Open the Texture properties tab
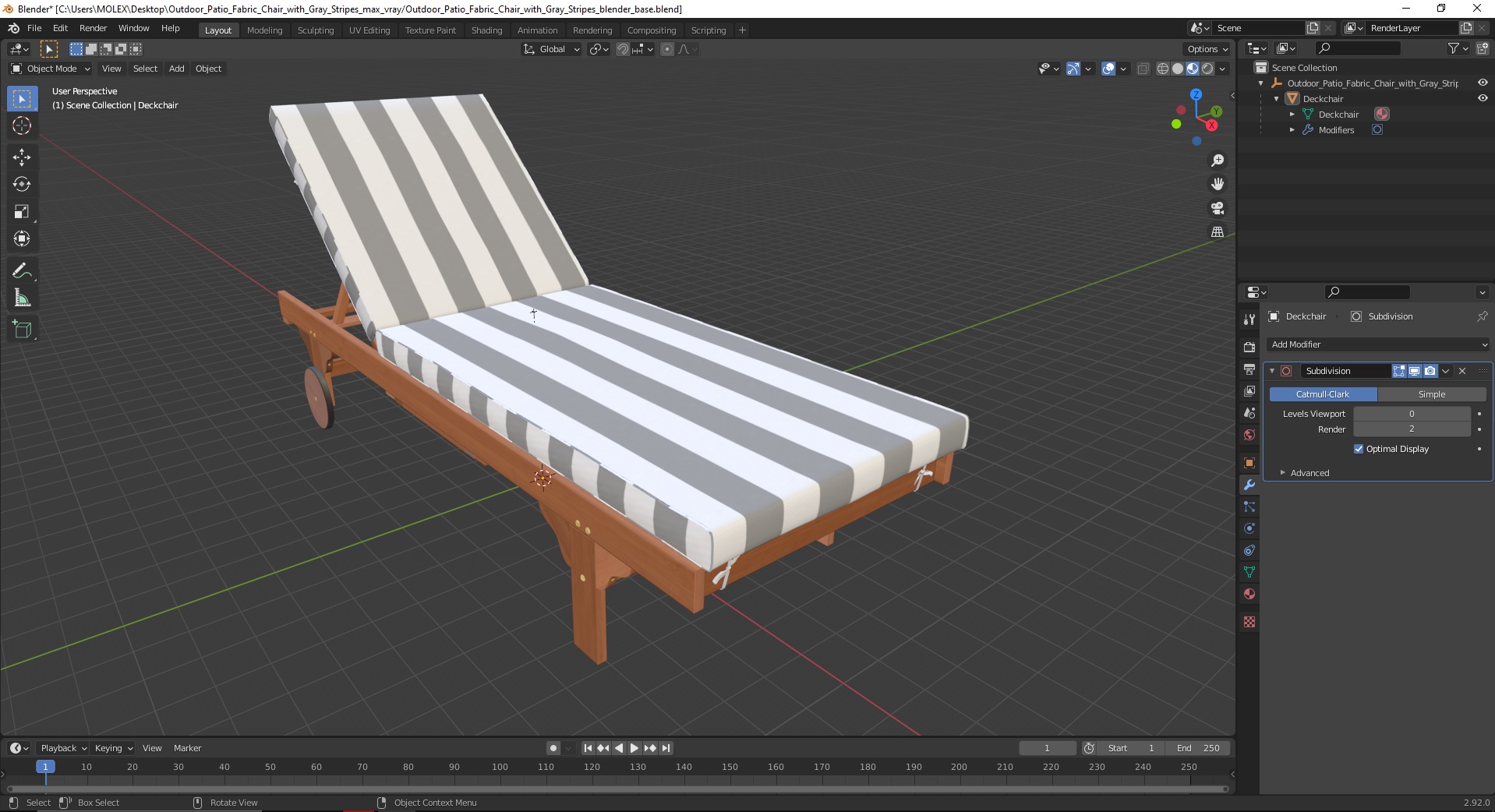 pyautogui.click(x=1249, y=622)
